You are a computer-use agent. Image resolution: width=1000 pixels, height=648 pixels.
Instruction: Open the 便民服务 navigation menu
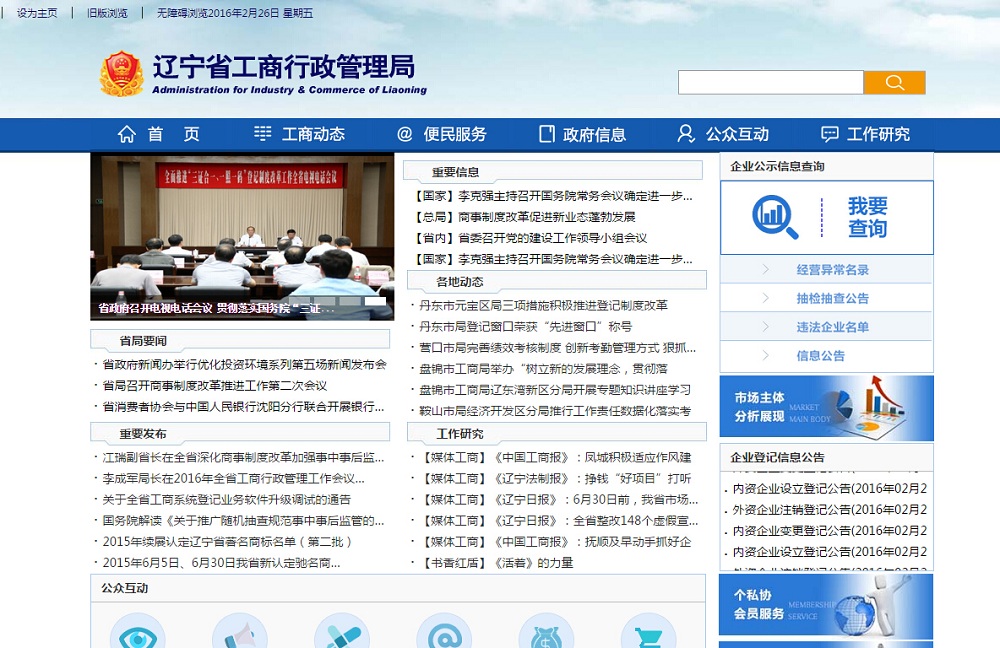coord(455,134)
